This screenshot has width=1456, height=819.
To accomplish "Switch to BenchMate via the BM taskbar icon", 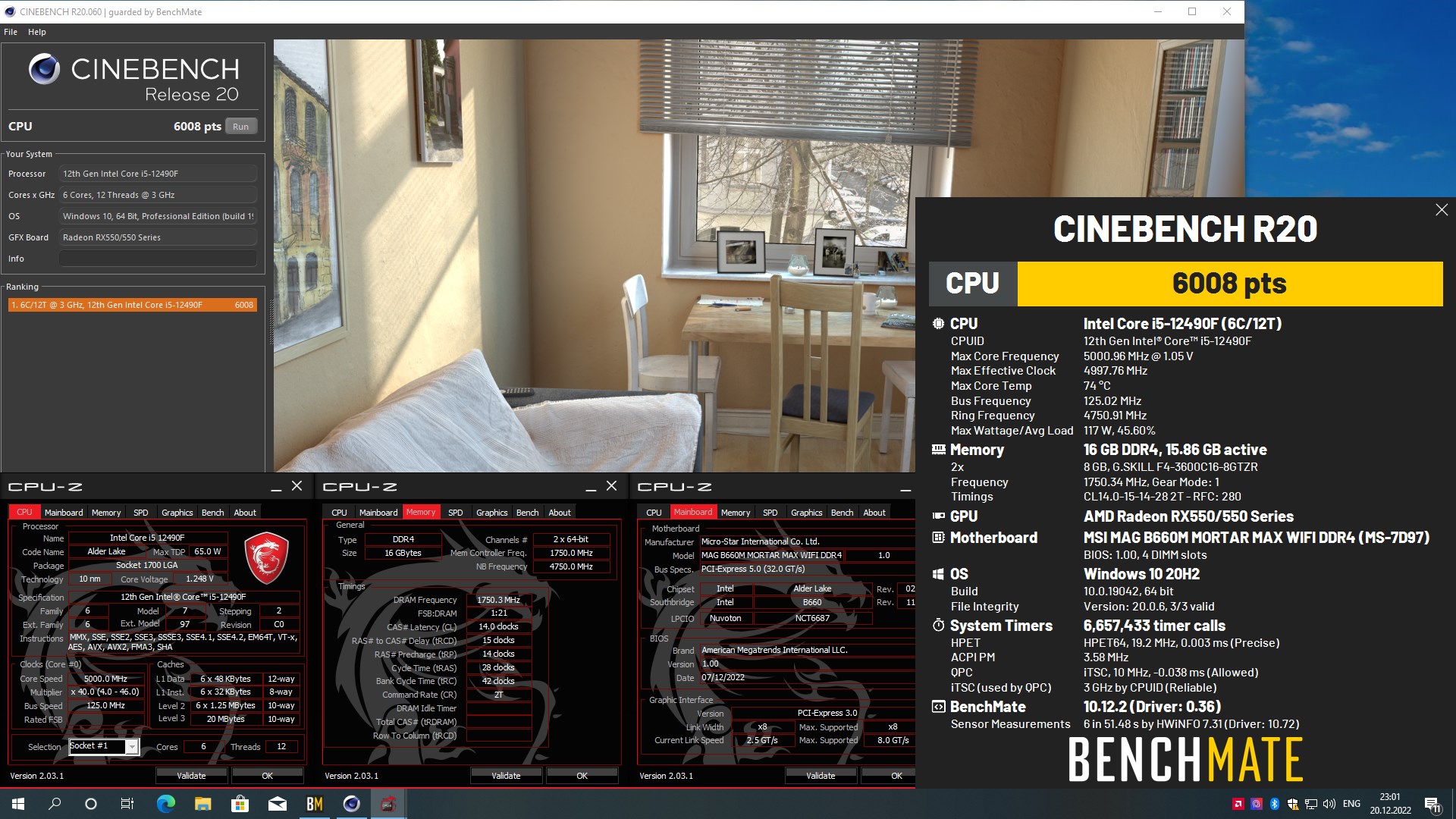I will (314, 804).
